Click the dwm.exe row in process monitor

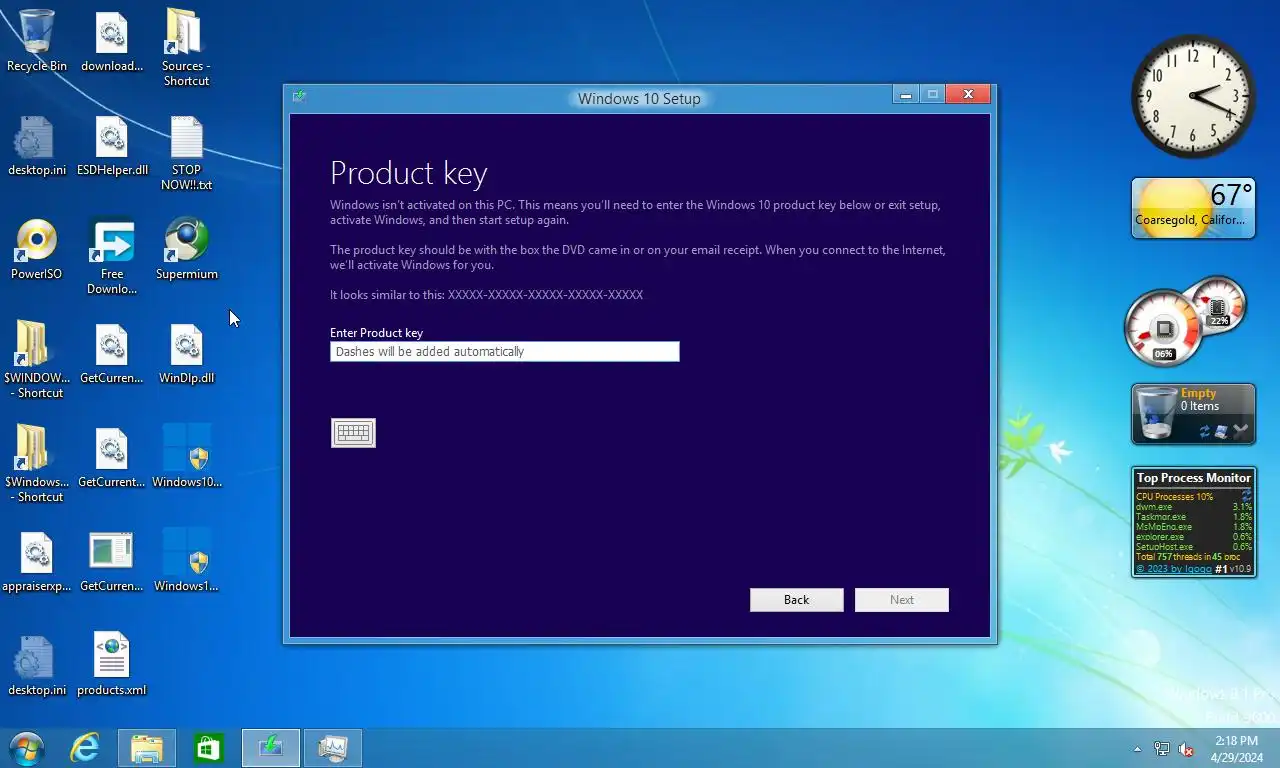1194,507
